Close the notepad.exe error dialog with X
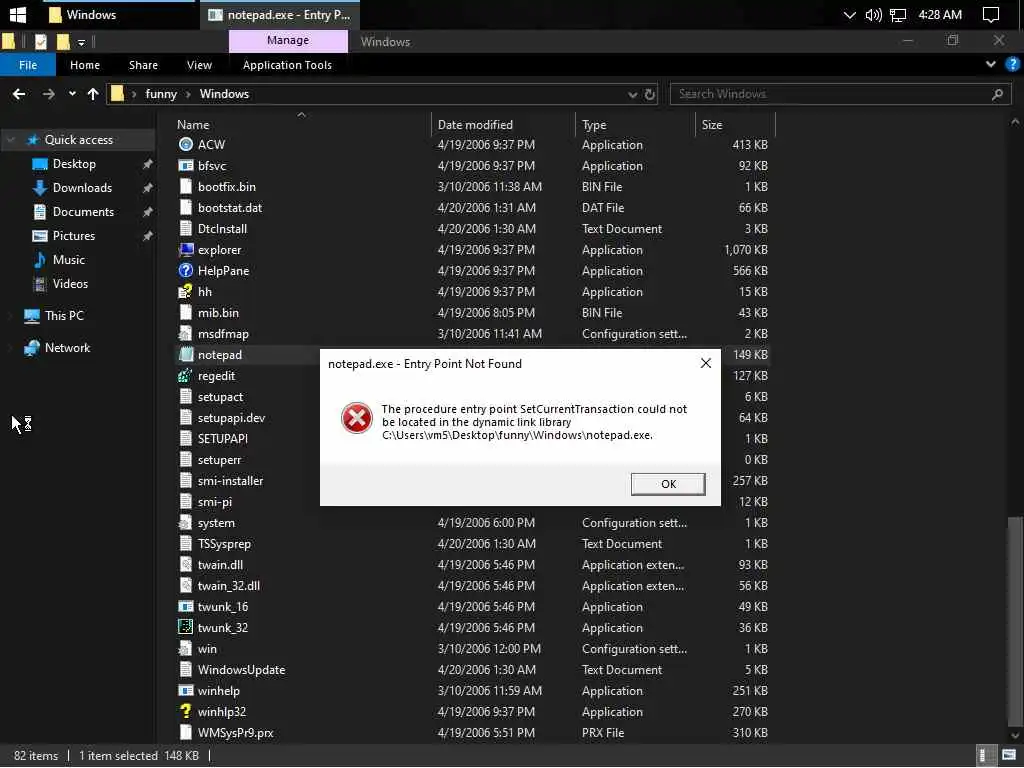The width and height of the screenshot is (1024, 768). point(705,363)
